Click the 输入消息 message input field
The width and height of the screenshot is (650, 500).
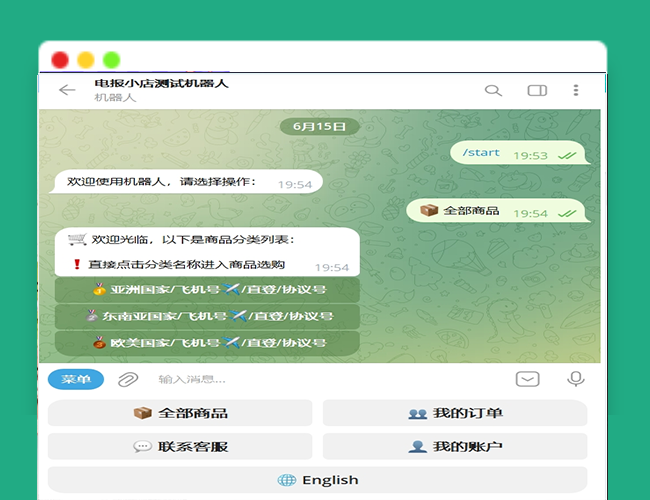pyautogui.click(x=327, y=379)
